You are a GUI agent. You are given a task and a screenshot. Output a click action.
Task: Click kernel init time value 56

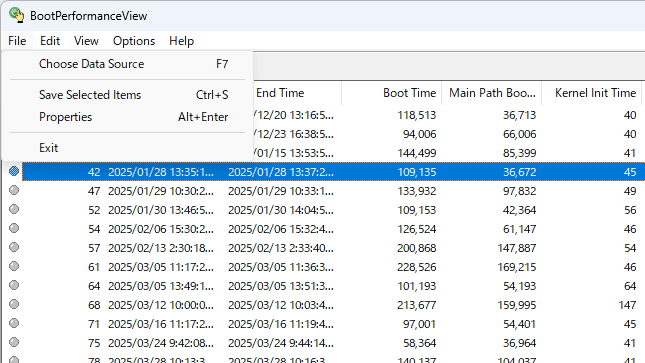click(630, 210)
